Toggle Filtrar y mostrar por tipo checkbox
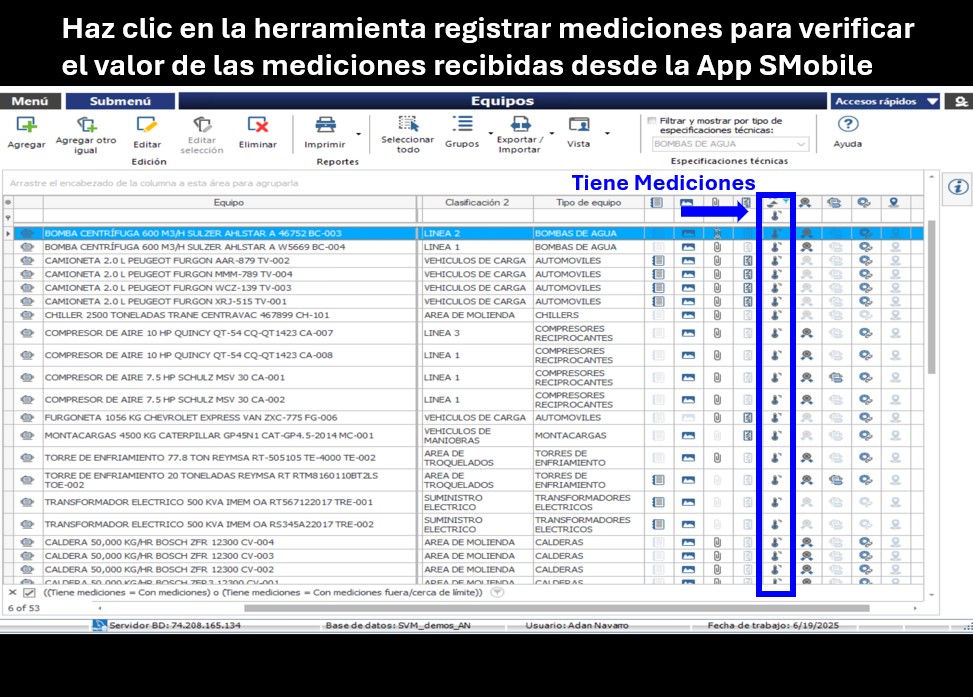The image size is (973, 697). (652, 121)
